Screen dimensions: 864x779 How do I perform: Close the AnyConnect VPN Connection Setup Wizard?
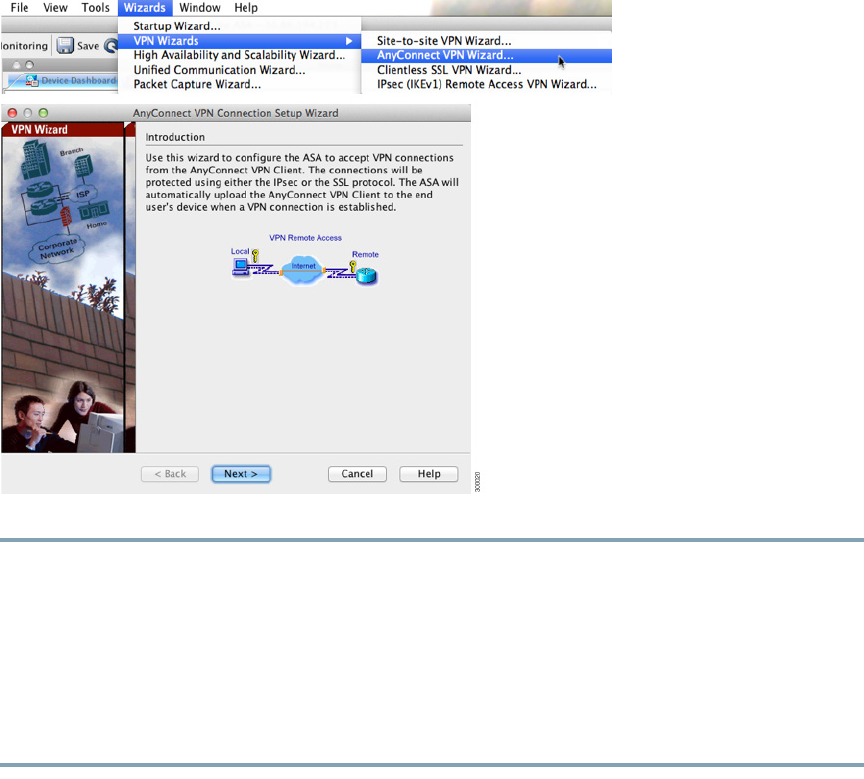click(x=12, y=113)
